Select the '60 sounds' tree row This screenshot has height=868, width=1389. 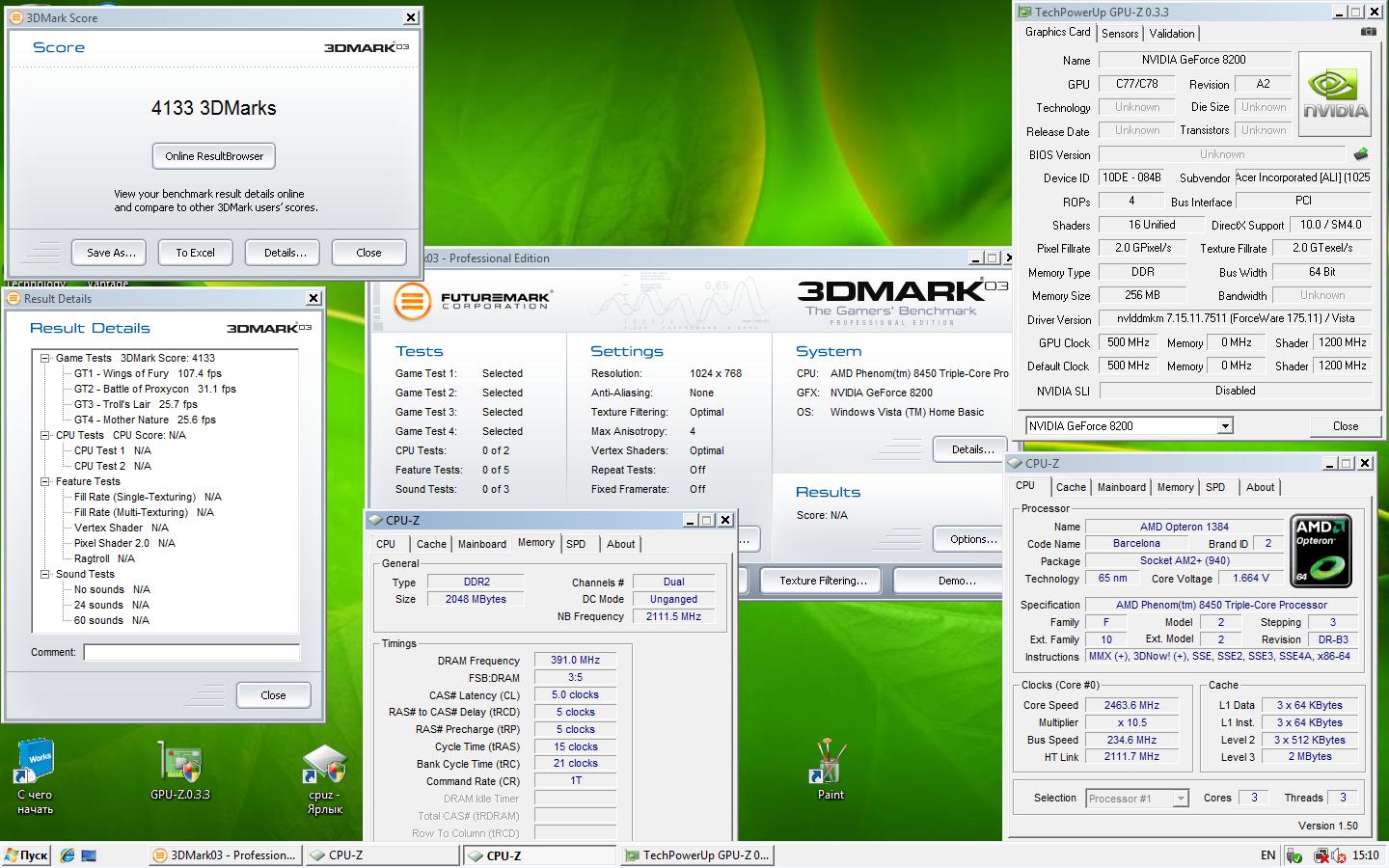(x=112, y=620)
